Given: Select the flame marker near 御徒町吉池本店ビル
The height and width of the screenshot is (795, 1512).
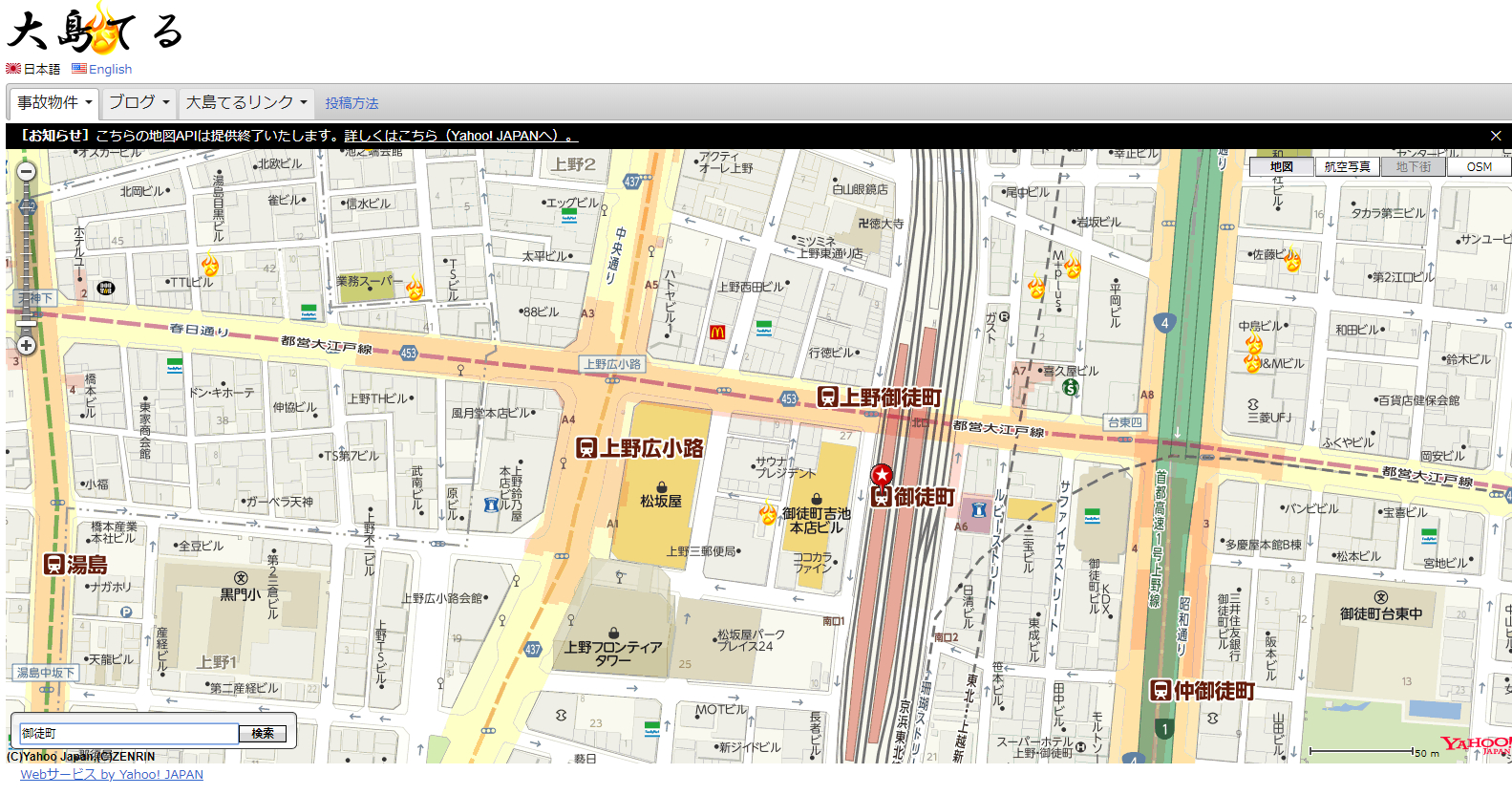Looking at the screenshot, I should coord(768,514).
